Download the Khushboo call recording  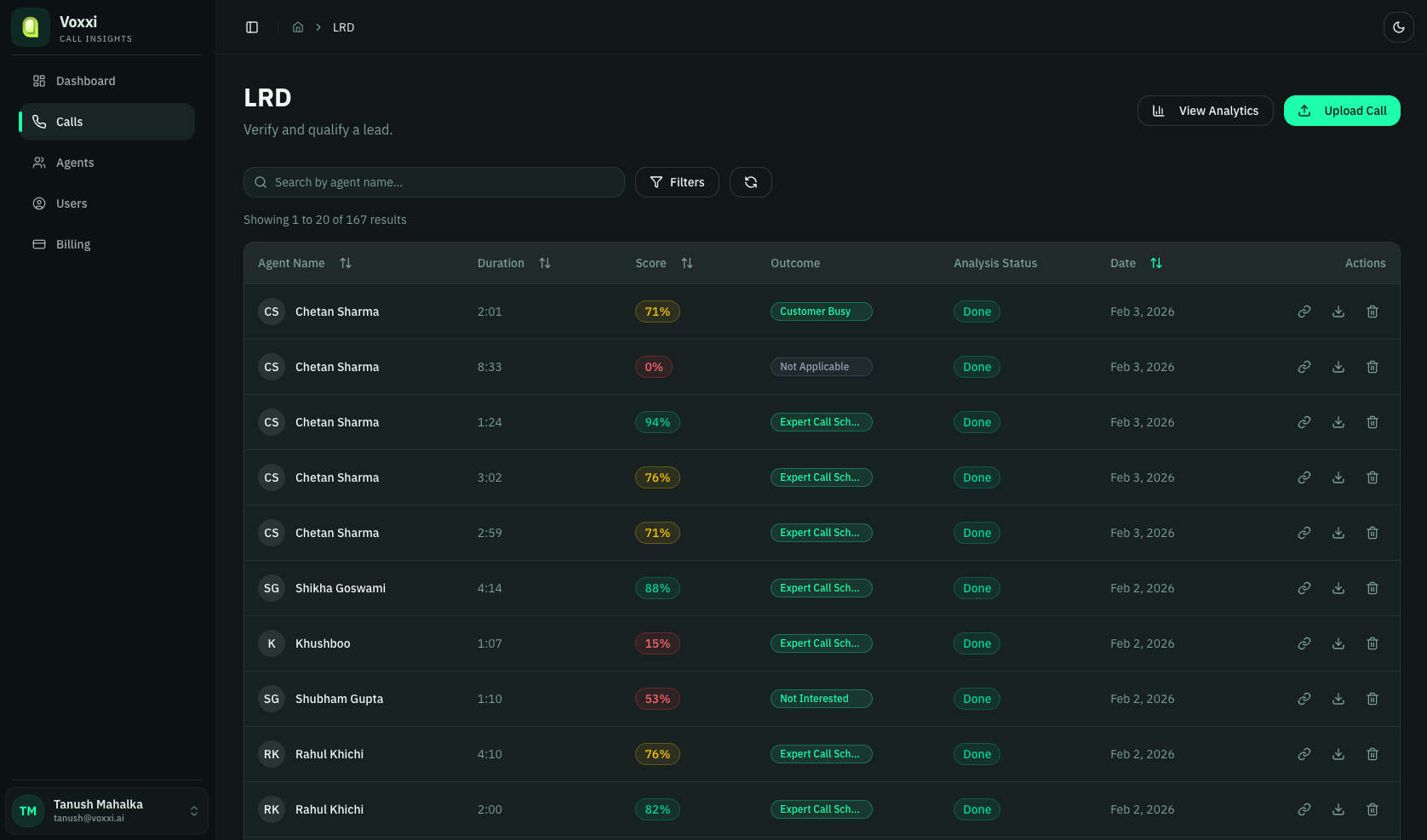pyautogui.click(x=1338, y=643)
